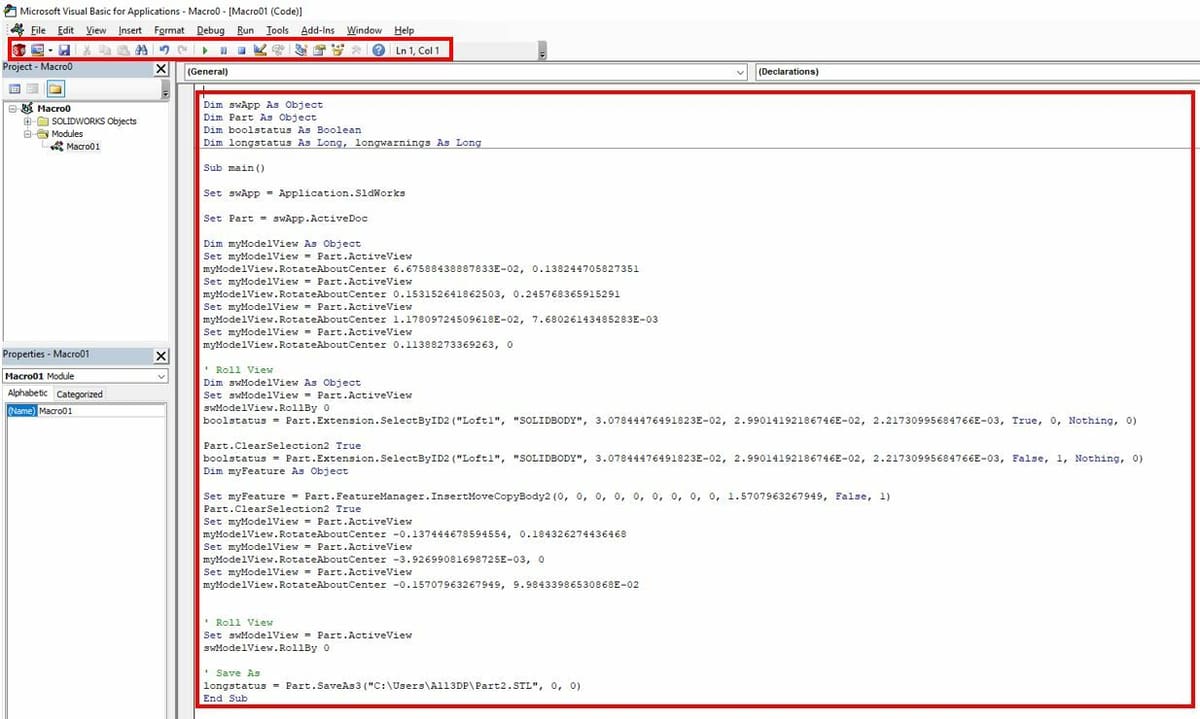Click the (Name) property value field
This screenshot has height=719, width=1200.
click(100, 411)
